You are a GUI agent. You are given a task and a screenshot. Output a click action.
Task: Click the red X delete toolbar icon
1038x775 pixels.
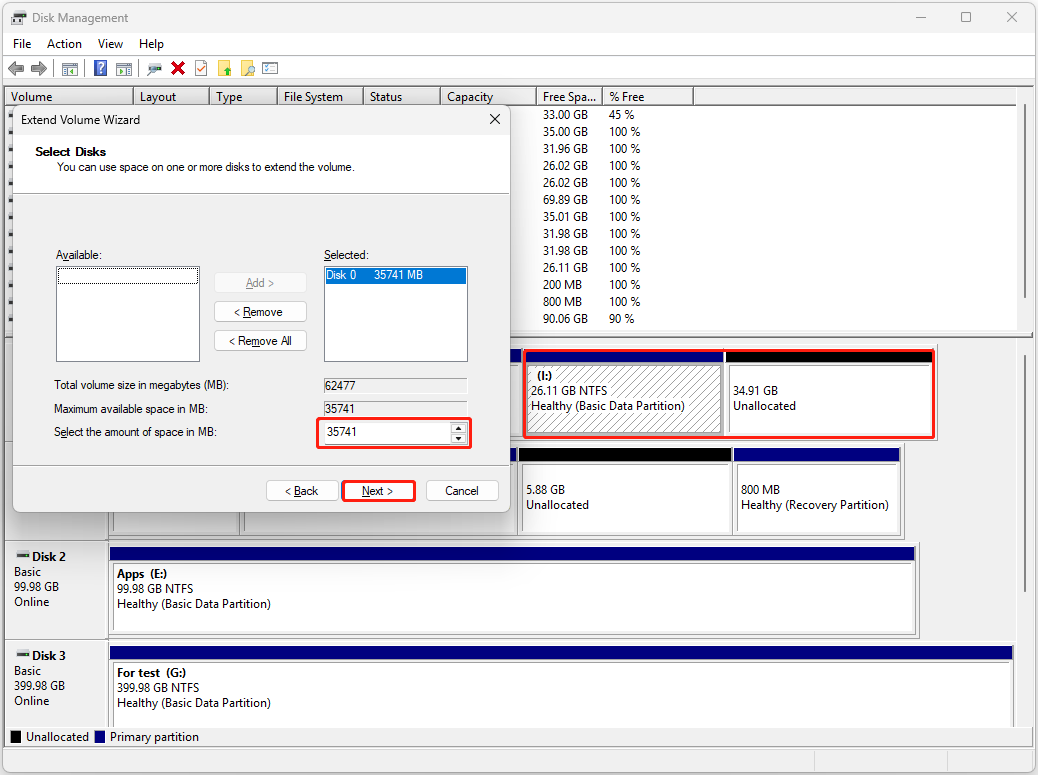point(177,68)
